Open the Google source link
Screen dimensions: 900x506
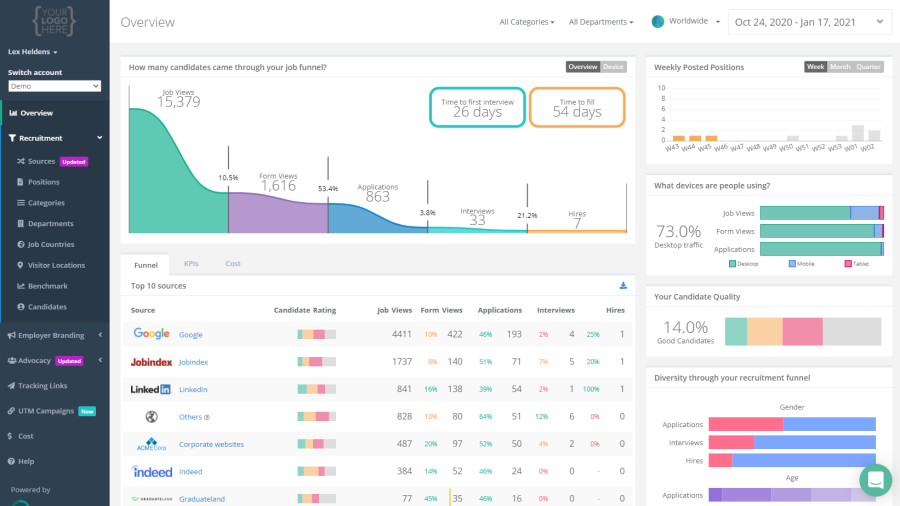coord(191,334)
